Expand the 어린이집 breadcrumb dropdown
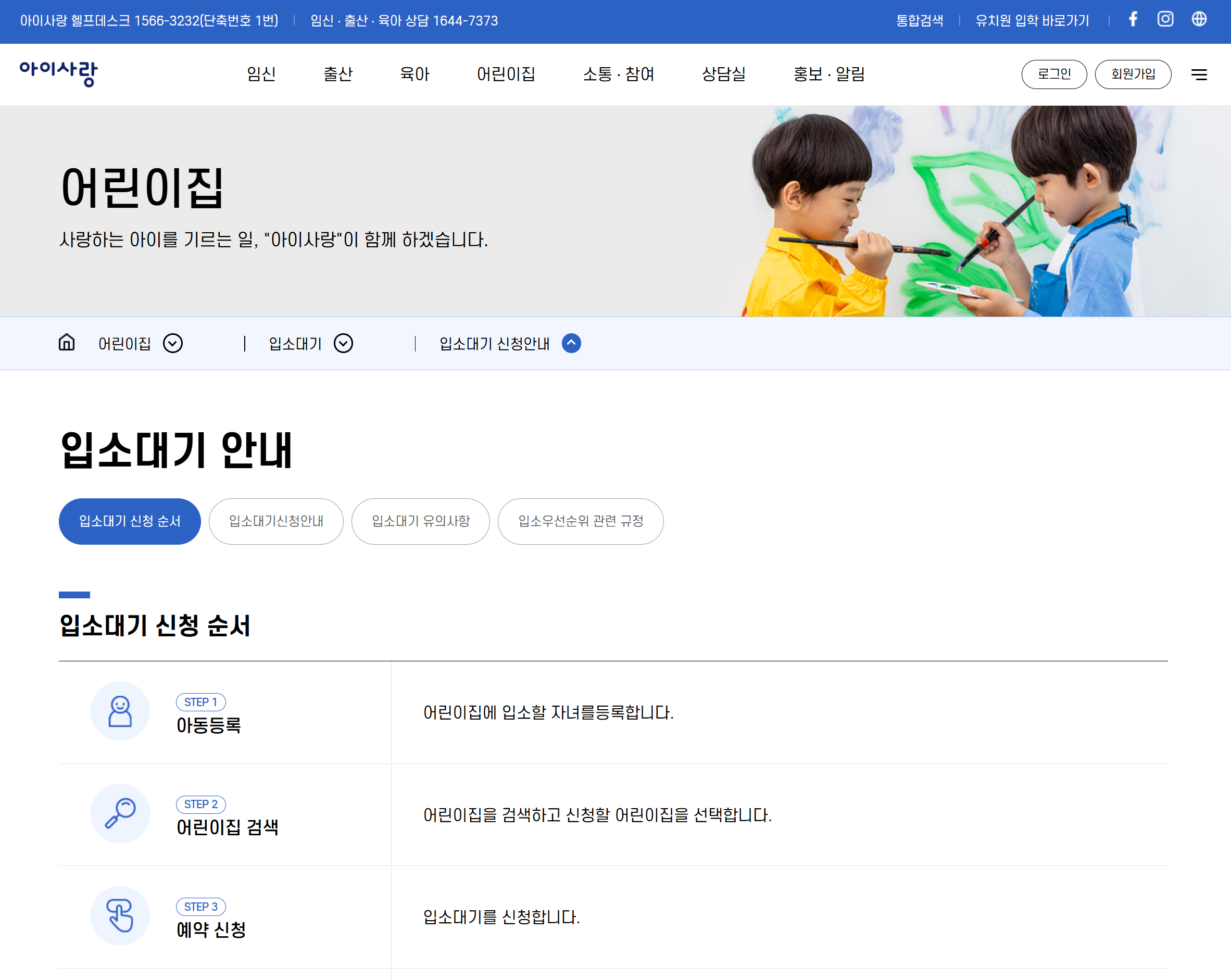 (172, 343)
